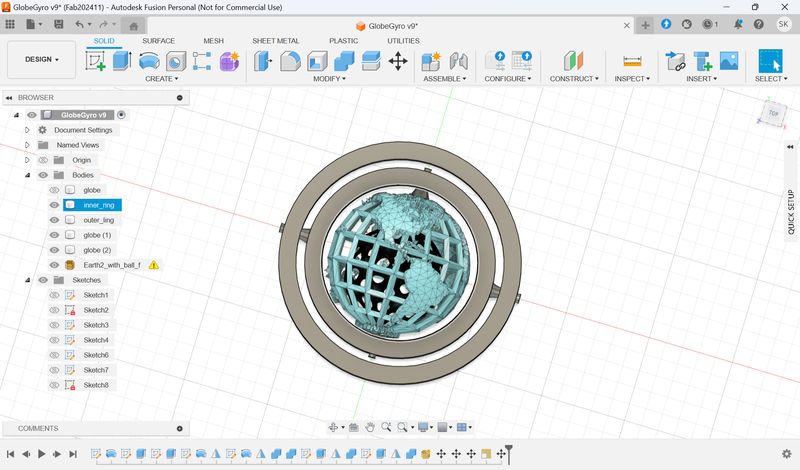800x470 pixels.
Task: Open the Help question mark menu
Action: 759,24
